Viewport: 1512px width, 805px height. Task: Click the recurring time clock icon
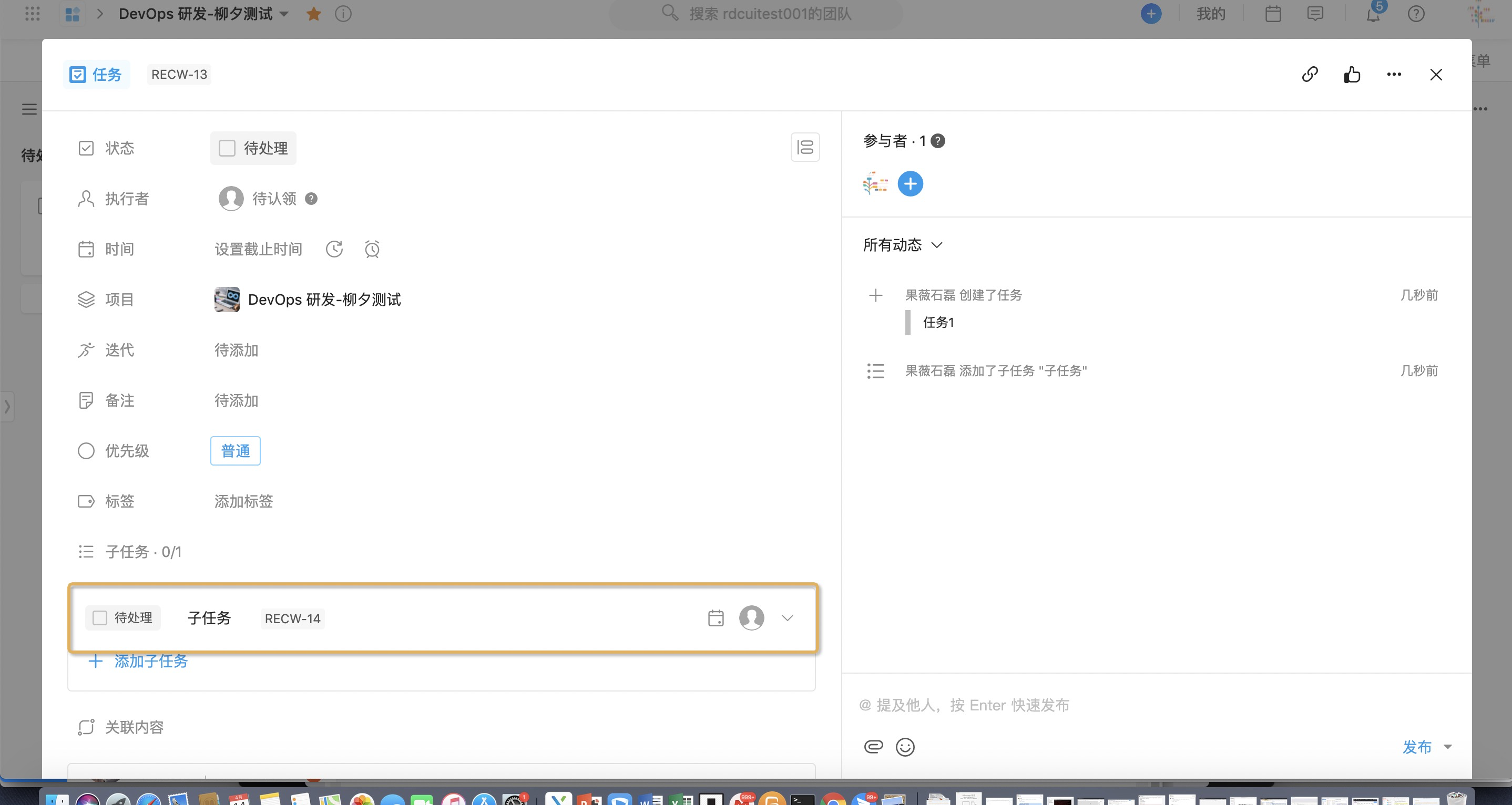[334, 250]
